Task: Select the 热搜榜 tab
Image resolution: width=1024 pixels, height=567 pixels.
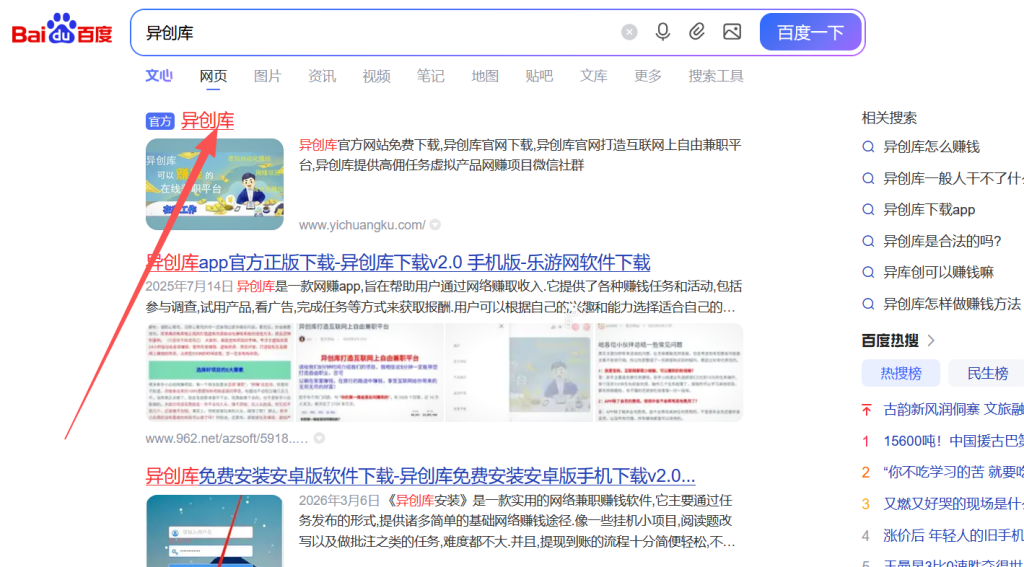Action: coord(901,374)
